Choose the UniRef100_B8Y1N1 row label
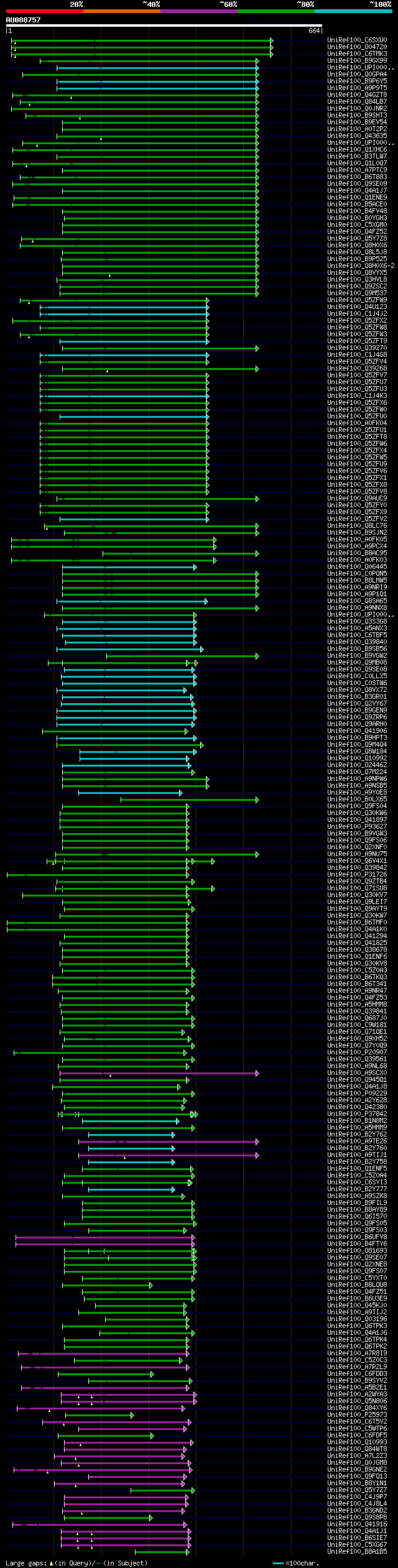398x1568 pixels. click(x=357, y=1483)
